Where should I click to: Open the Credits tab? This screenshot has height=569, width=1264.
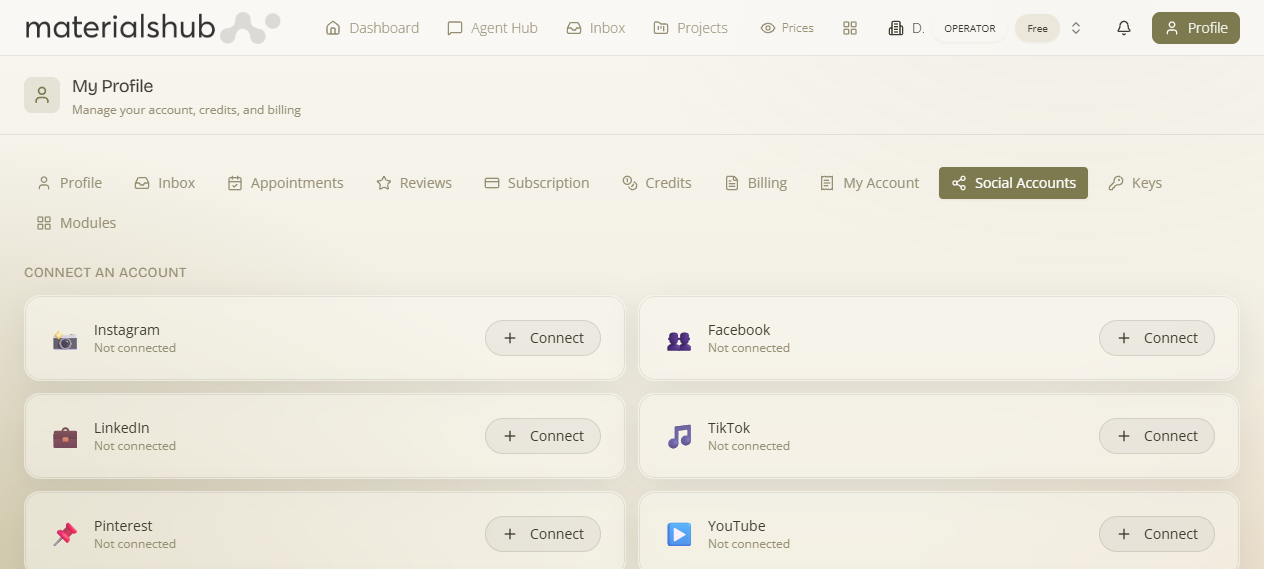pyautogui.click(x=657, y=183)
